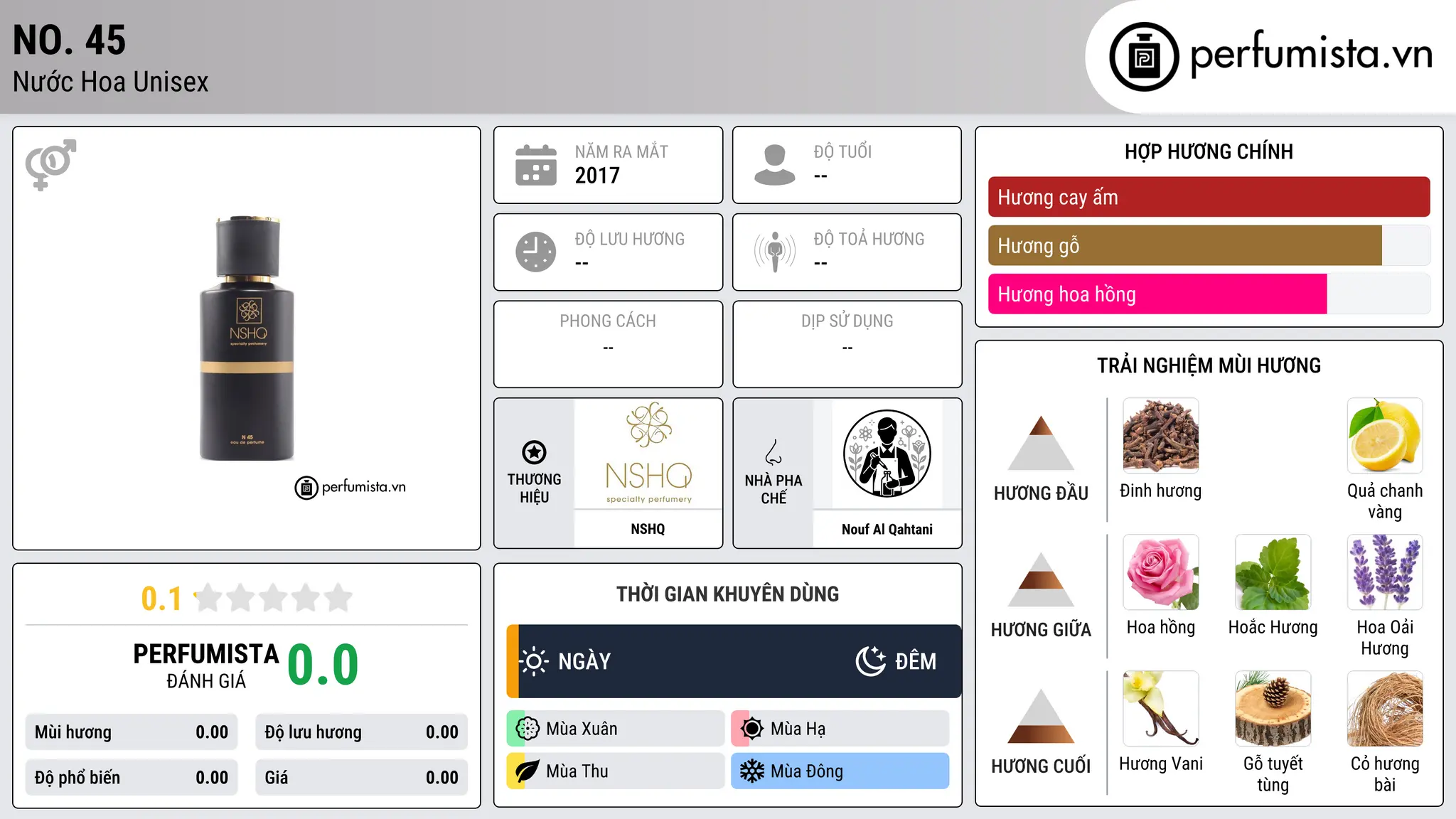Screen dimensions: 1456x819
Task: Click the sun icon for Mùa Hạ
Action: 752,729
